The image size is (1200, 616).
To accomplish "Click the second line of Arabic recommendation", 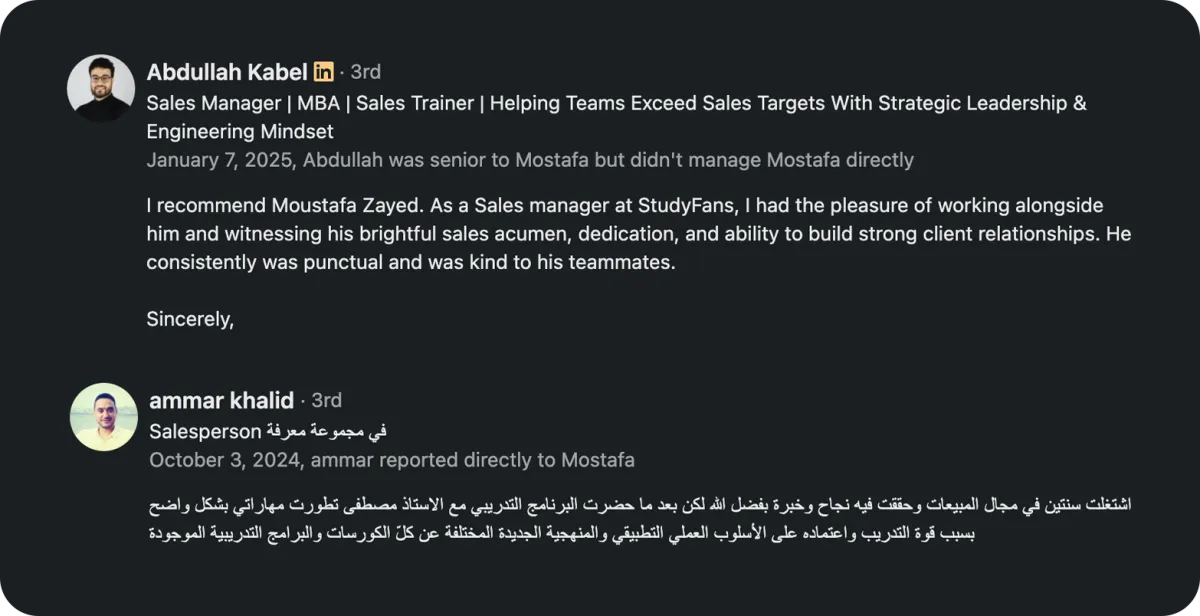I will [x=561, y=533].
